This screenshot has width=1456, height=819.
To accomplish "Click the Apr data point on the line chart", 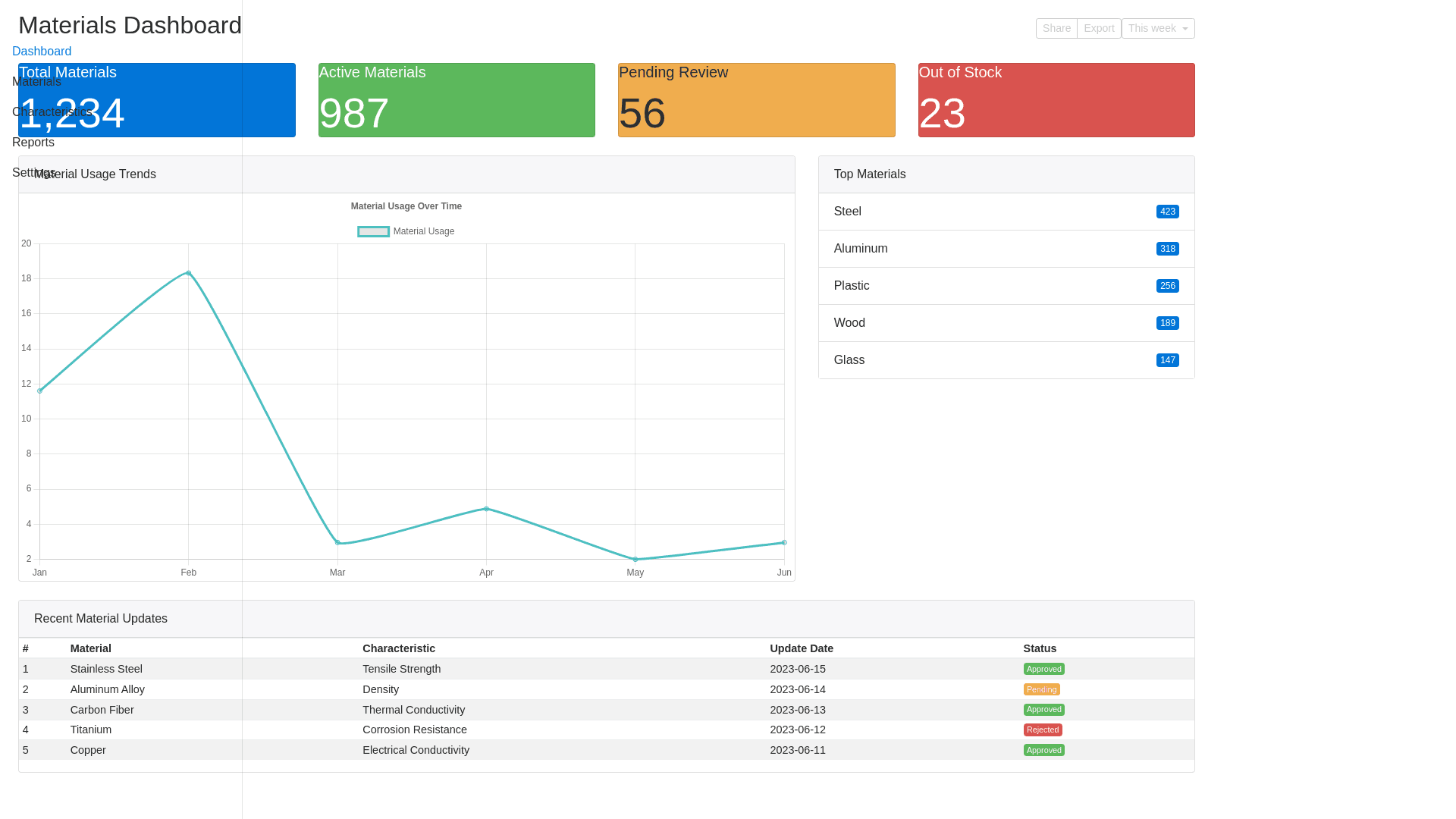I will click(486, 509).
